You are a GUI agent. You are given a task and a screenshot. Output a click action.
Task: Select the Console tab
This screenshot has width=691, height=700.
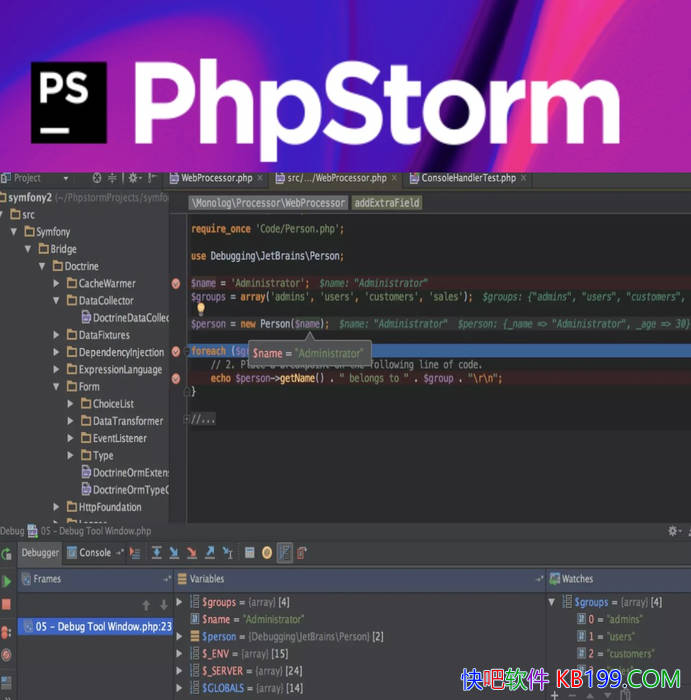[89, 553]
